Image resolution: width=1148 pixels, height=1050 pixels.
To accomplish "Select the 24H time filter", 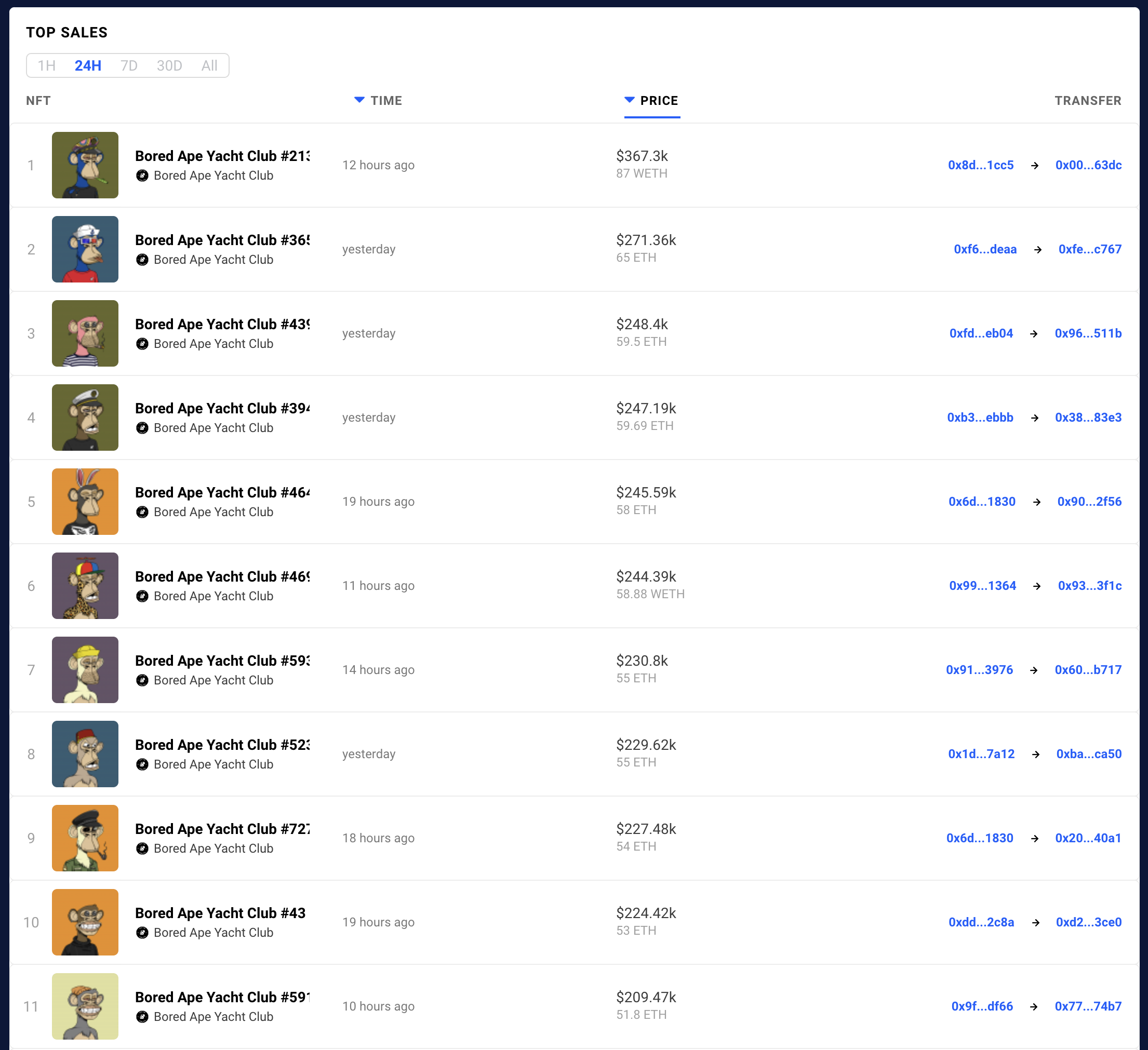I will click(88, 65).
